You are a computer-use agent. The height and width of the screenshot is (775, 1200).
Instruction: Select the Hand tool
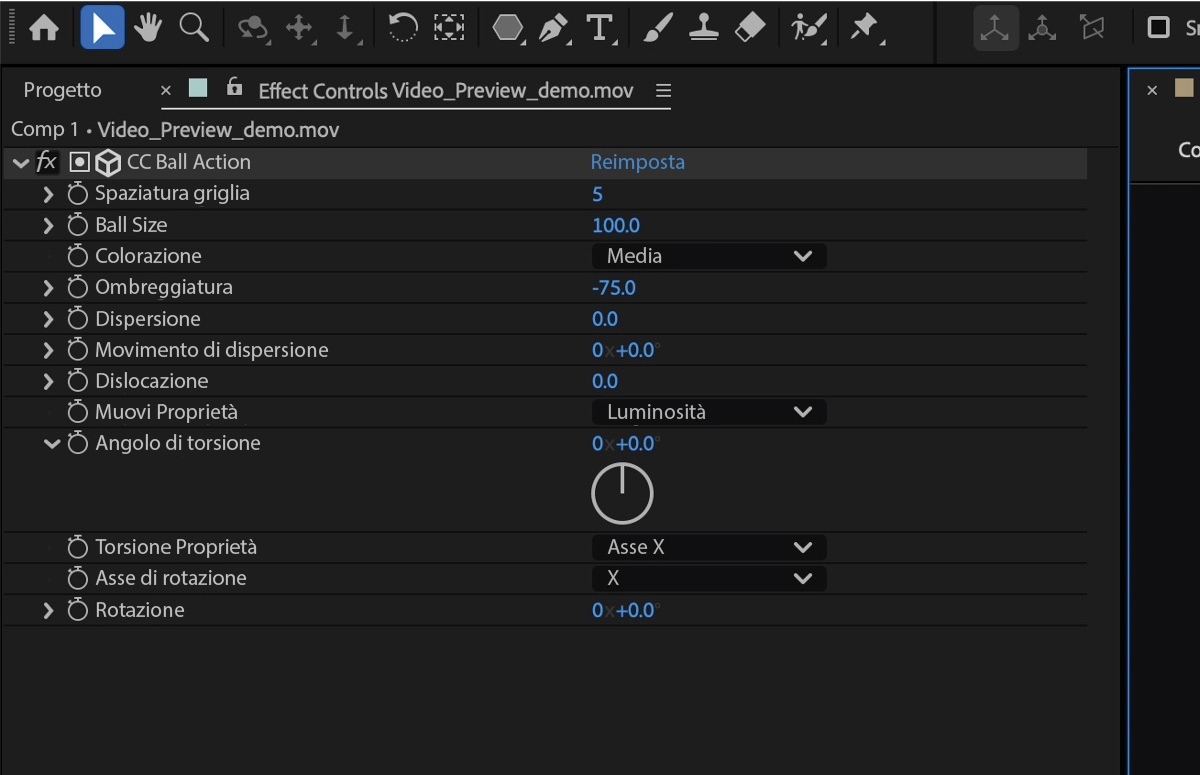147,28
